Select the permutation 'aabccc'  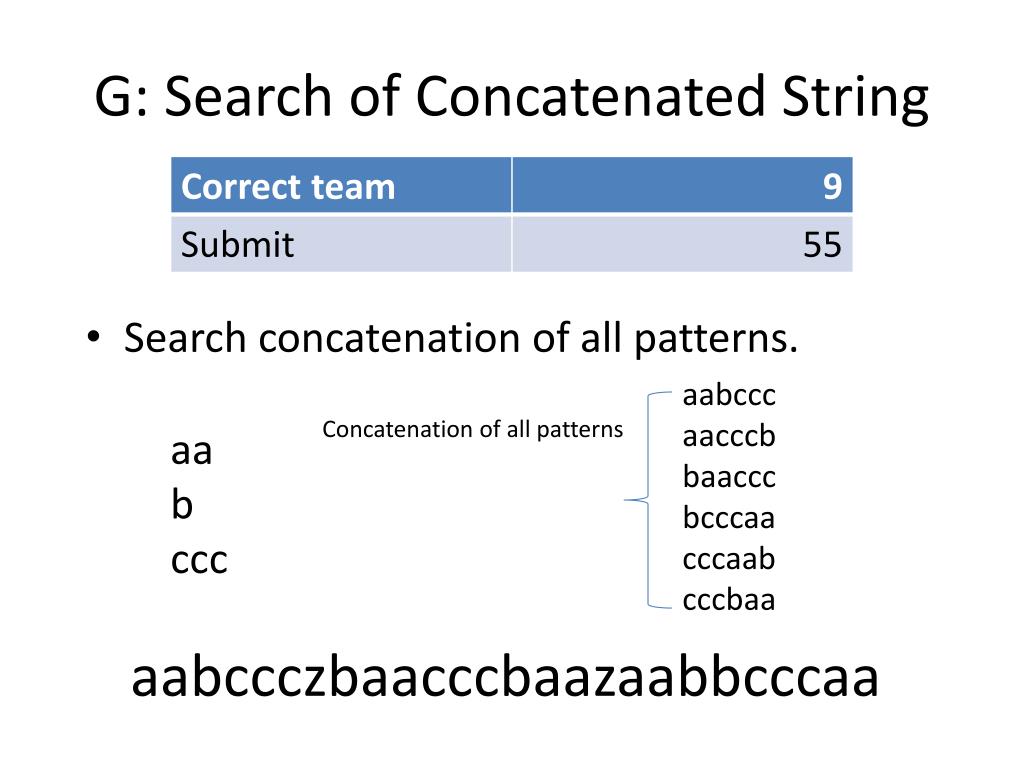click(x=729, y=396)
